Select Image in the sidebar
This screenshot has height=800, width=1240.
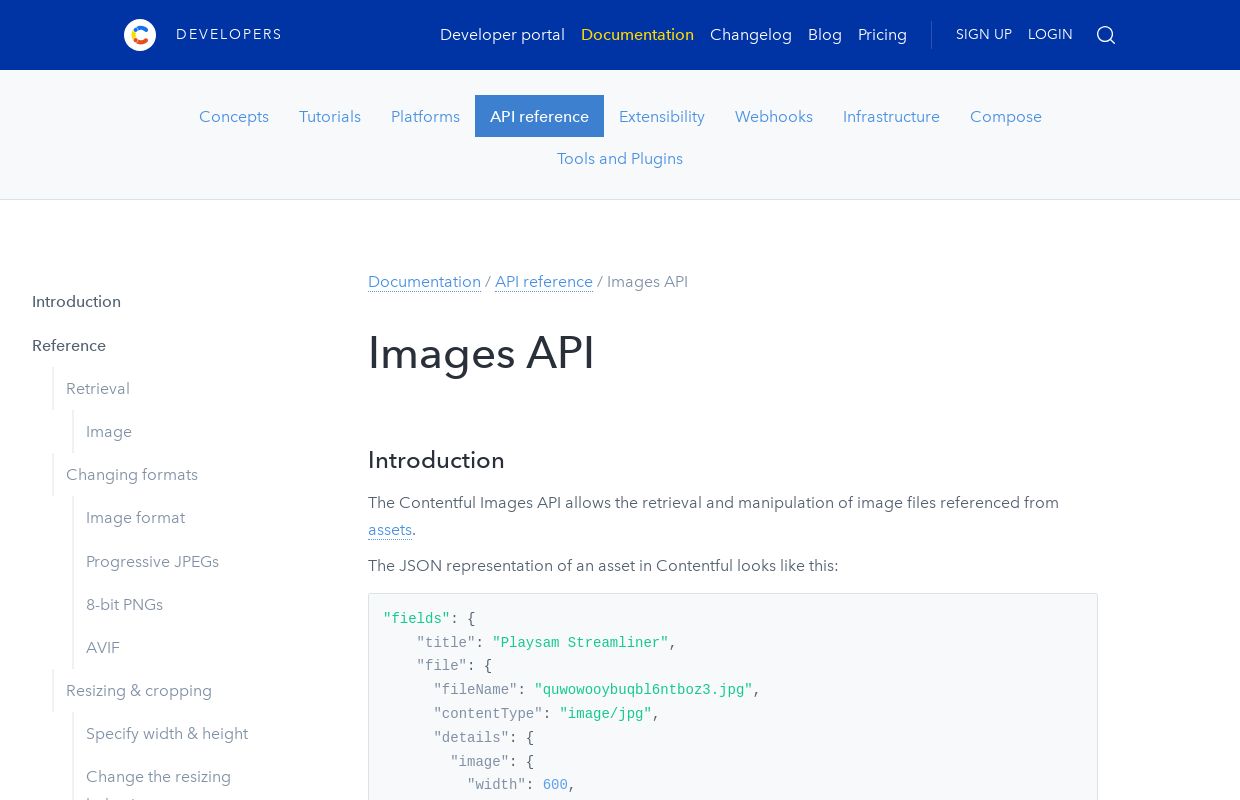click(x=109, y=432)
